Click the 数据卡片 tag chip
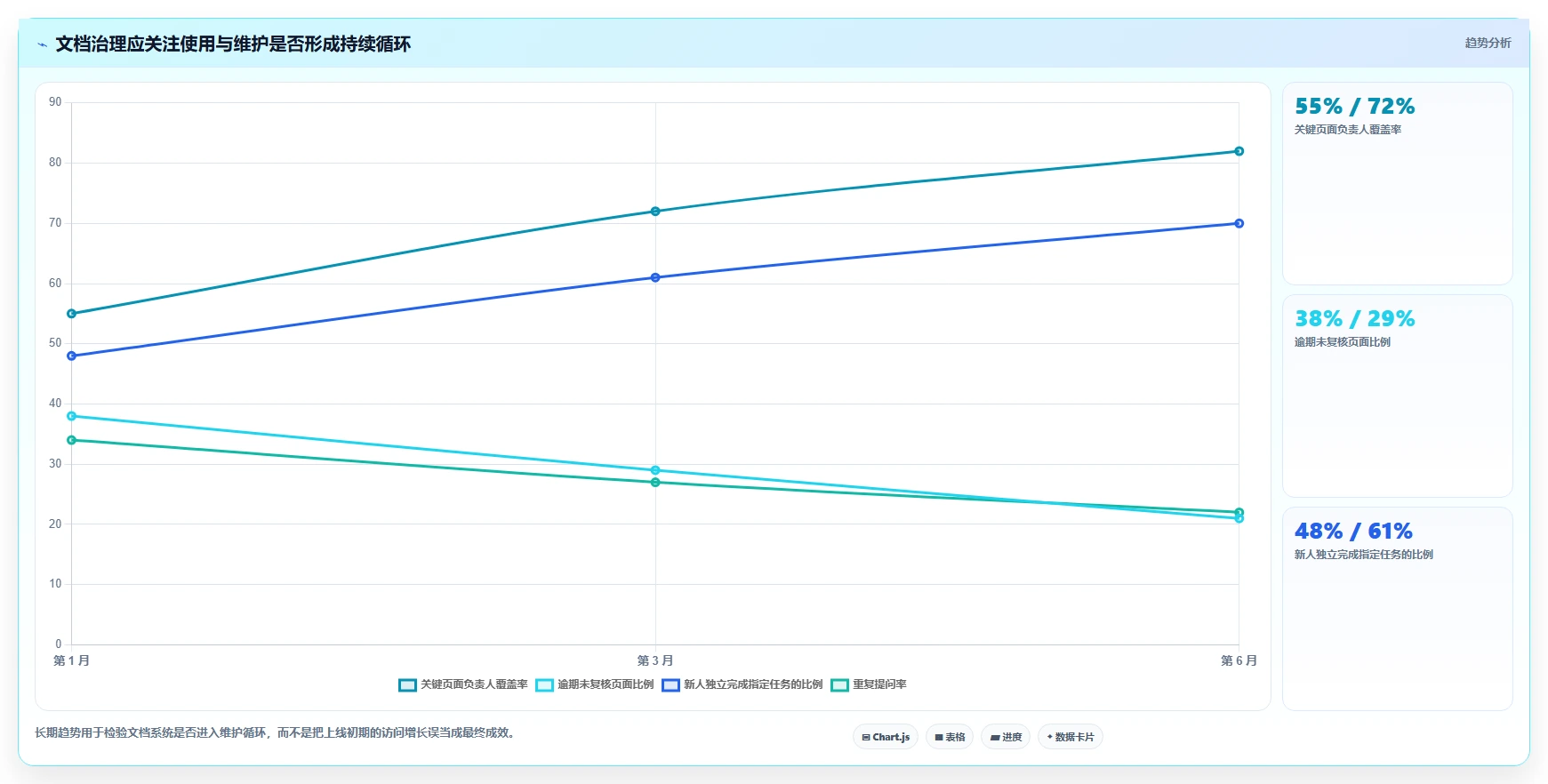Image resolution: width=1548 pixels, height=784 pixels. point(1071,737)
